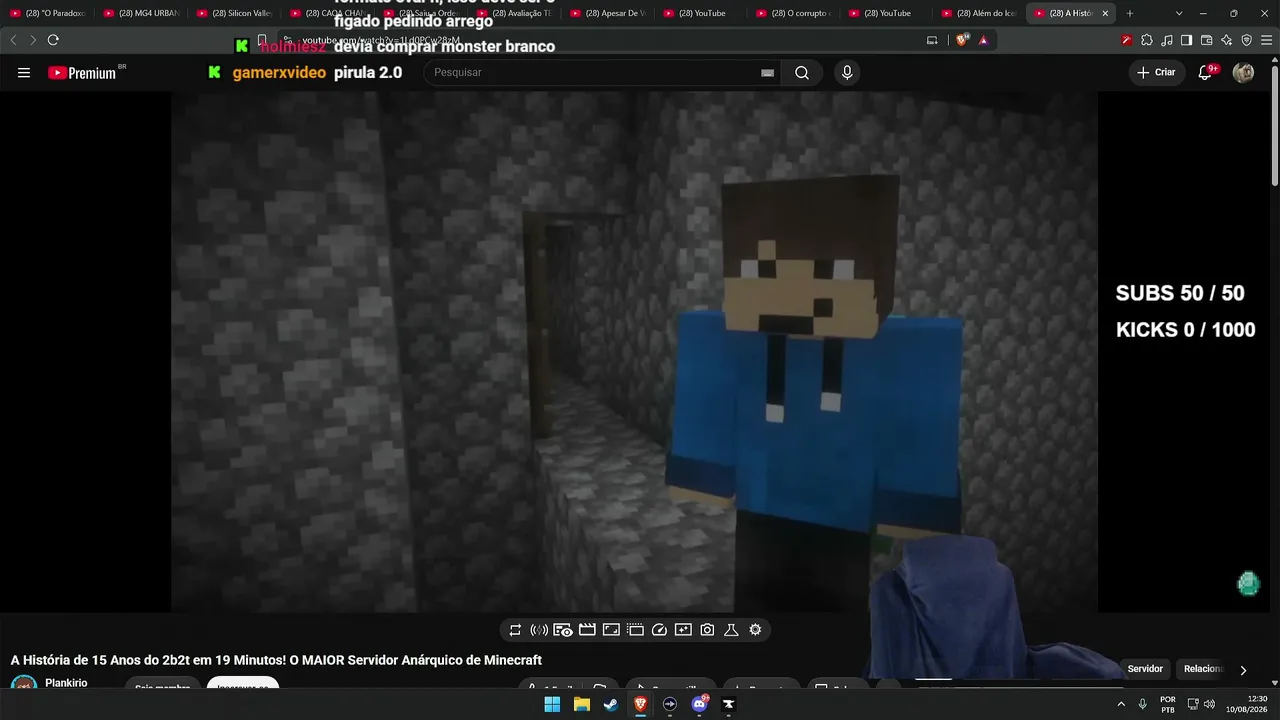The image size is (1280, 720).
Task: Go back in browser history
Action: [13, 40]
